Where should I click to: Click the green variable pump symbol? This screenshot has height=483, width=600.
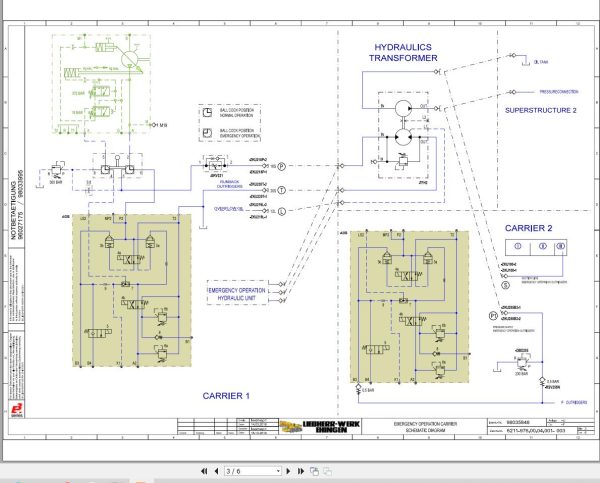click(x=129, y=59)
